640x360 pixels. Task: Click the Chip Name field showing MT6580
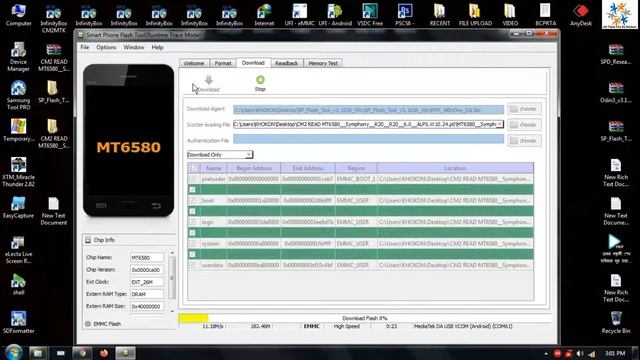(147, 258)
